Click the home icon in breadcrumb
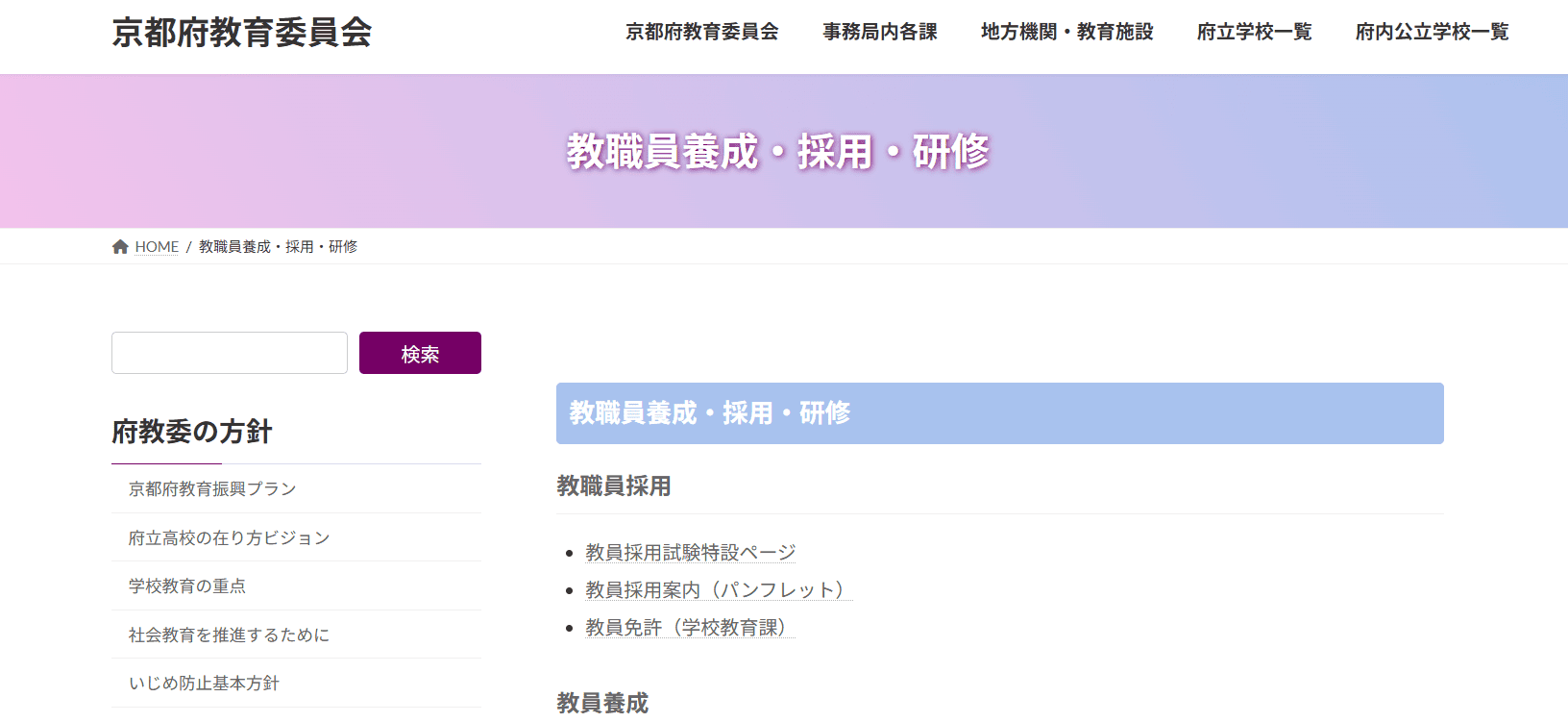Screen dimensions: 1568x722 (x=120, y=247)
